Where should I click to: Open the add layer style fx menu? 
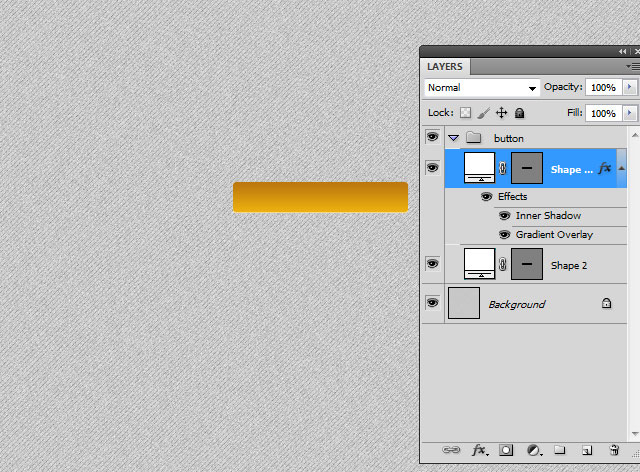point(479,450)
